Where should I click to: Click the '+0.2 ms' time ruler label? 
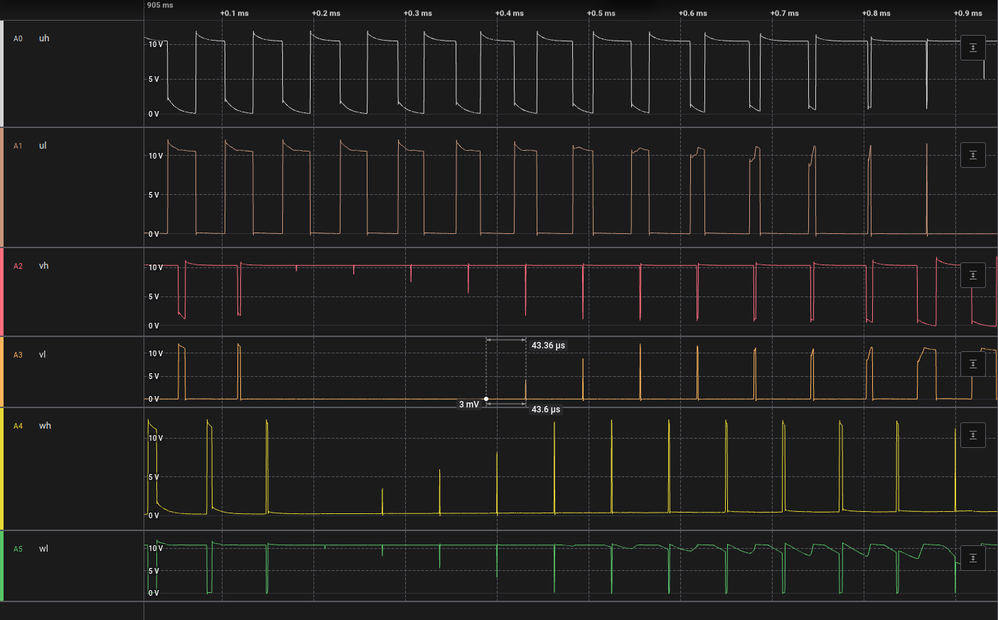point(326,13)
